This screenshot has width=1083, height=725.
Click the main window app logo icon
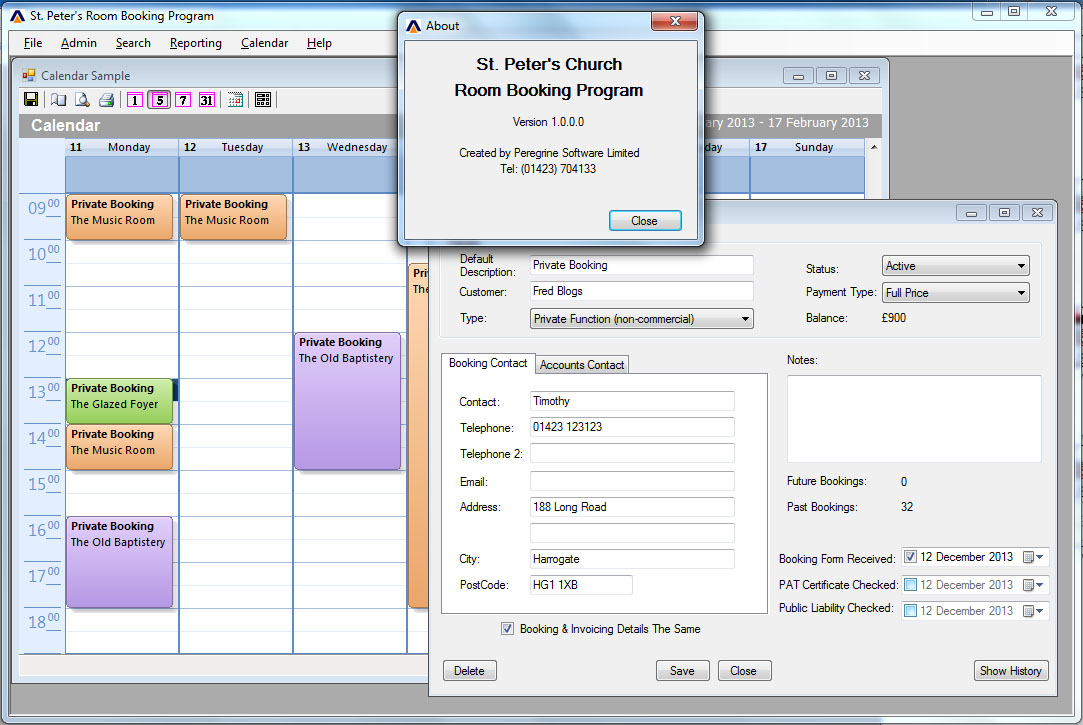17,16
